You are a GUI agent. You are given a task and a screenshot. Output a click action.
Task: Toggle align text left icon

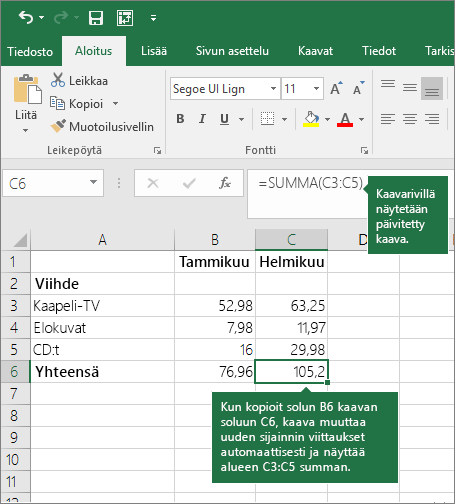[388, 119]
